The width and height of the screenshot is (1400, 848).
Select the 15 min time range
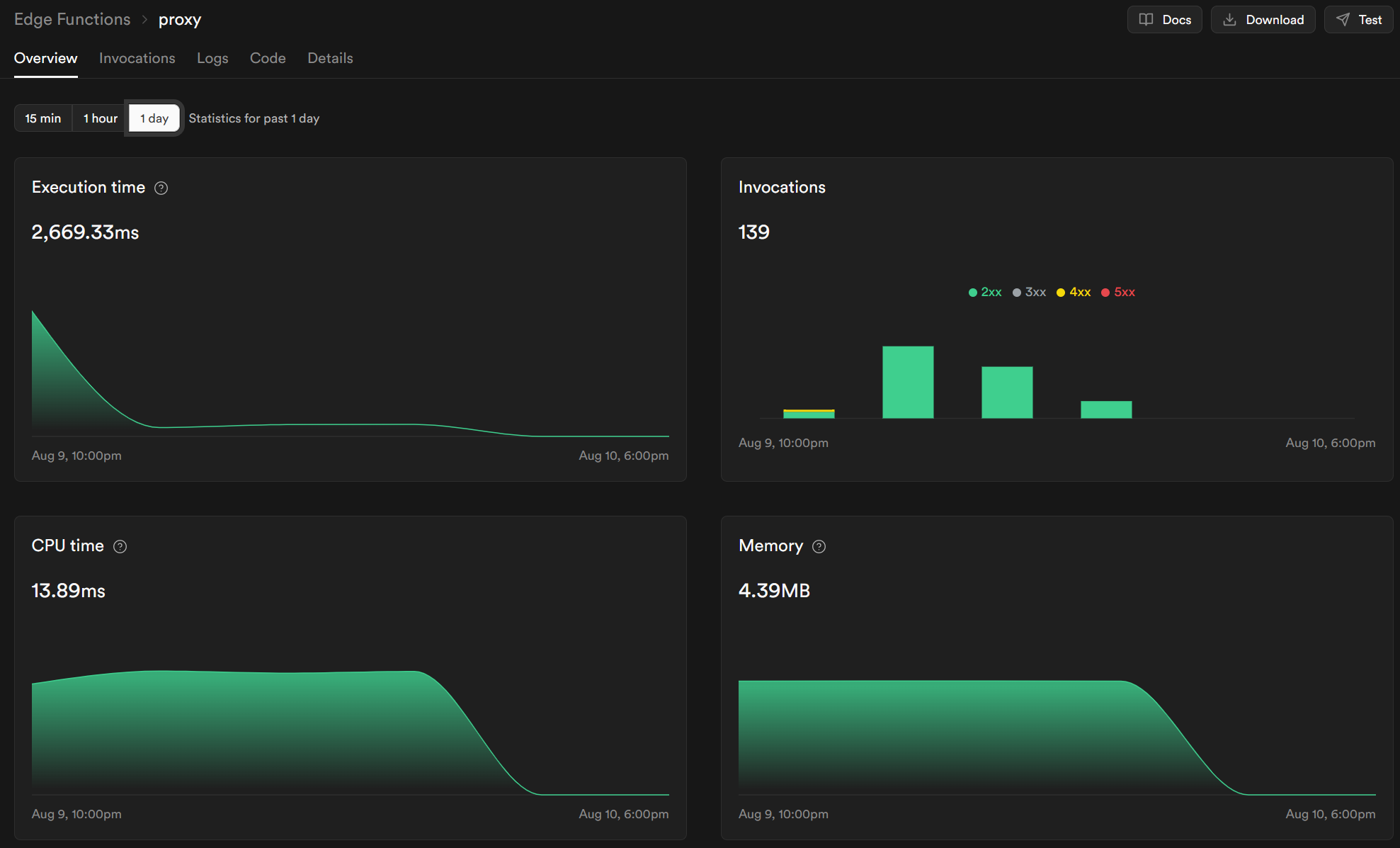(43, 118)
